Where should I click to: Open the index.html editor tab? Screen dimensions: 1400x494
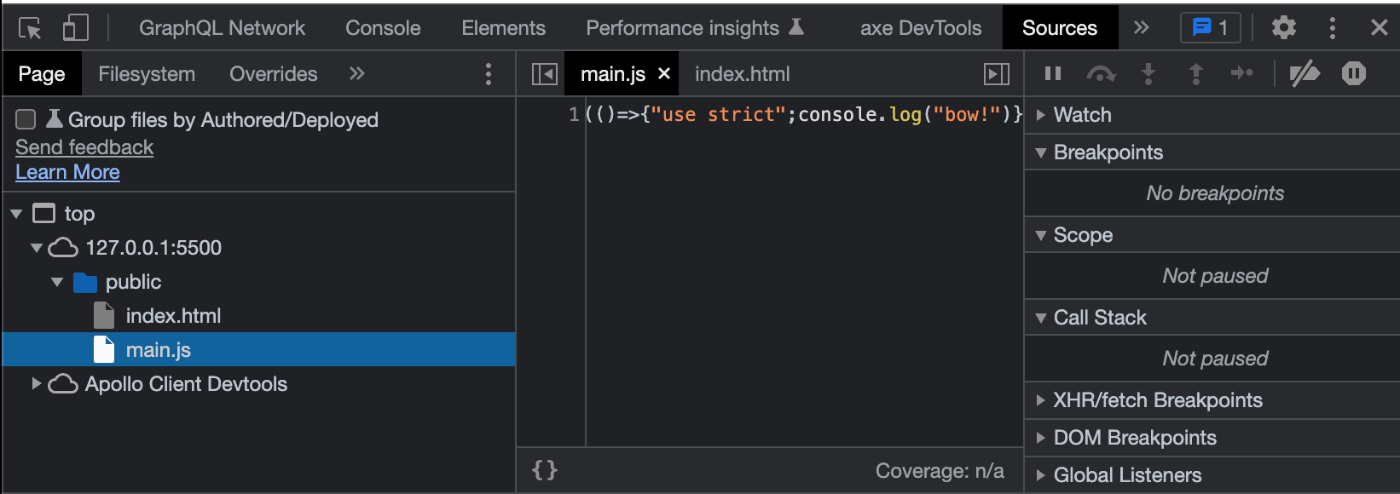point(742,74)
